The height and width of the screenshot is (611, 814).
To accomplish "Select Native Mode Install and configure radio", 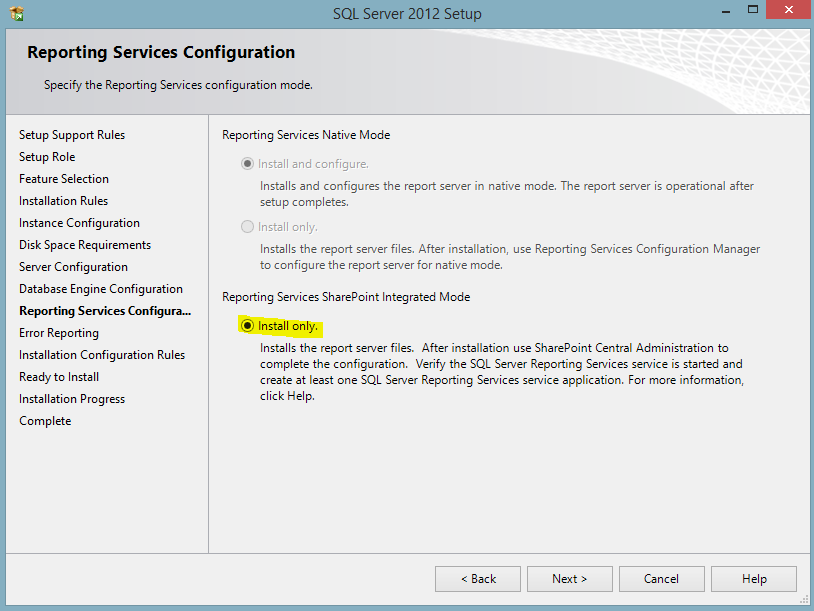I will click(247, 164).
